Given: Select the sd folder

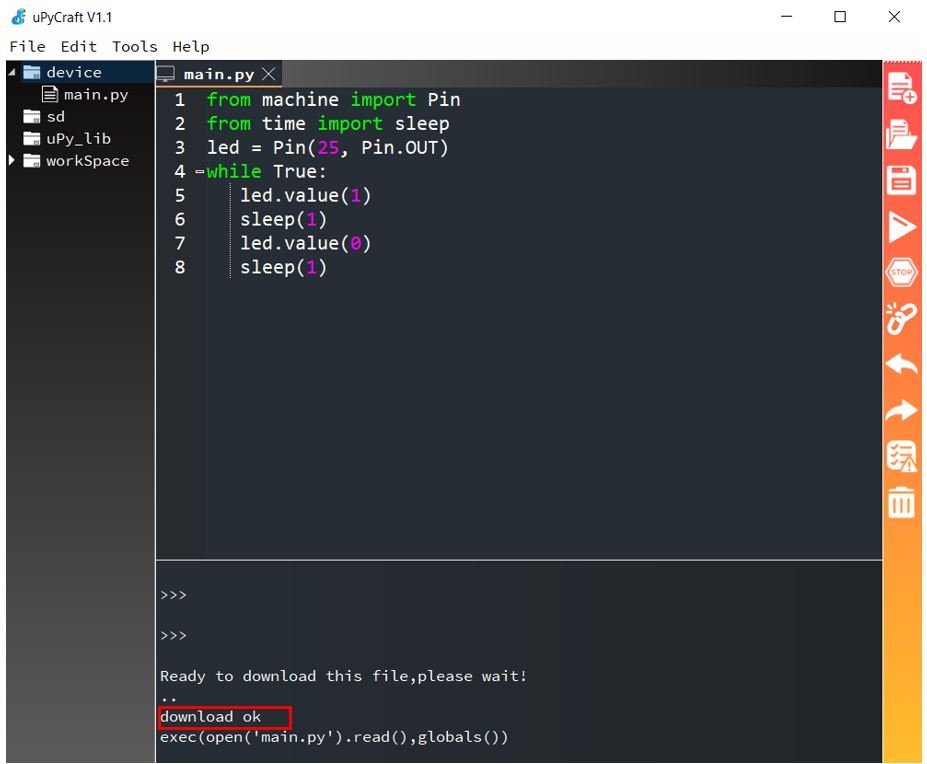Looking at the screenshot, I should coord(56,116).
